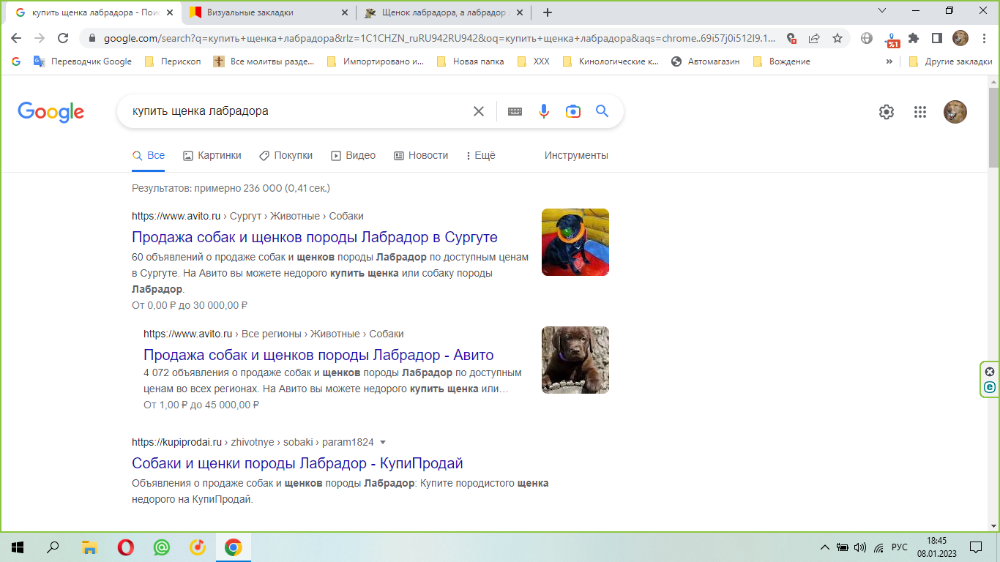The height and width of the screenshot is (562, 1000).
Task: Switch to the Щенок лабрадора browser tab
Action: pyautogui.click(x=443, y=12)
